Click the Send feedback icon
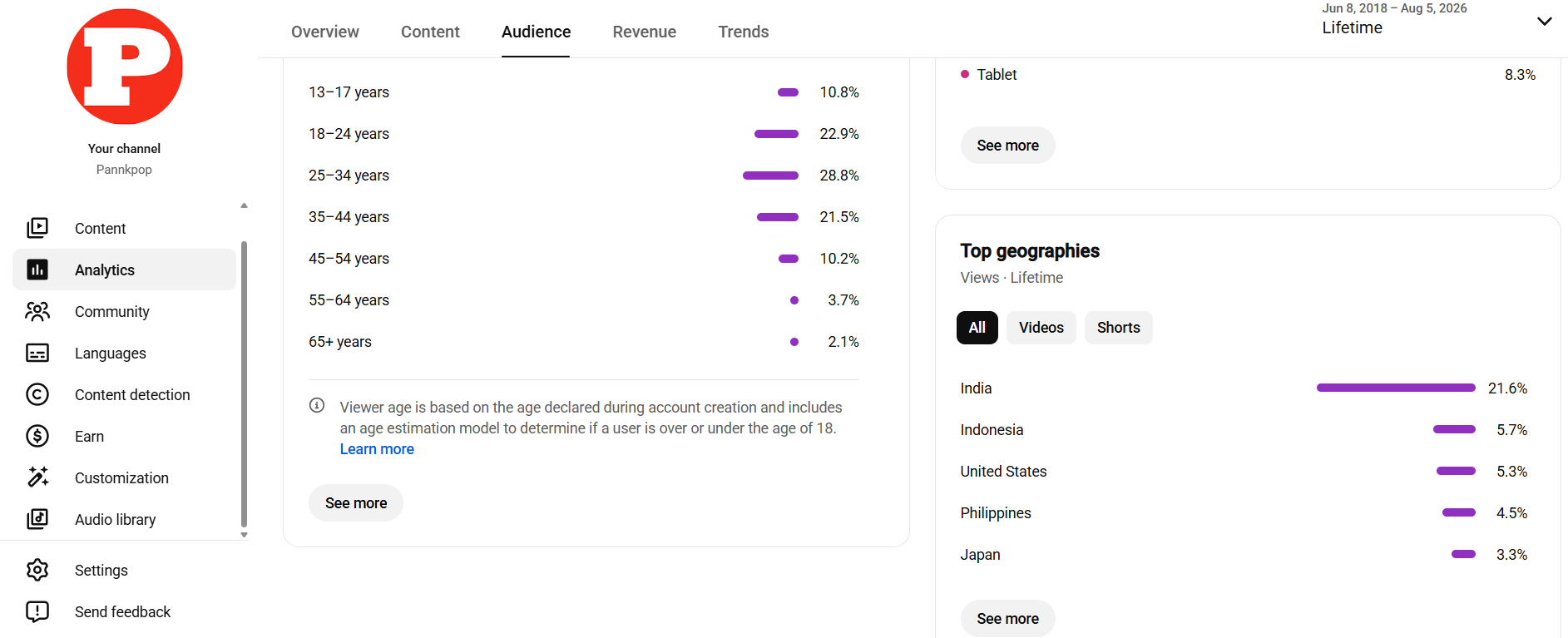Viewport: 1568px width, 638px height. point(37,611)
